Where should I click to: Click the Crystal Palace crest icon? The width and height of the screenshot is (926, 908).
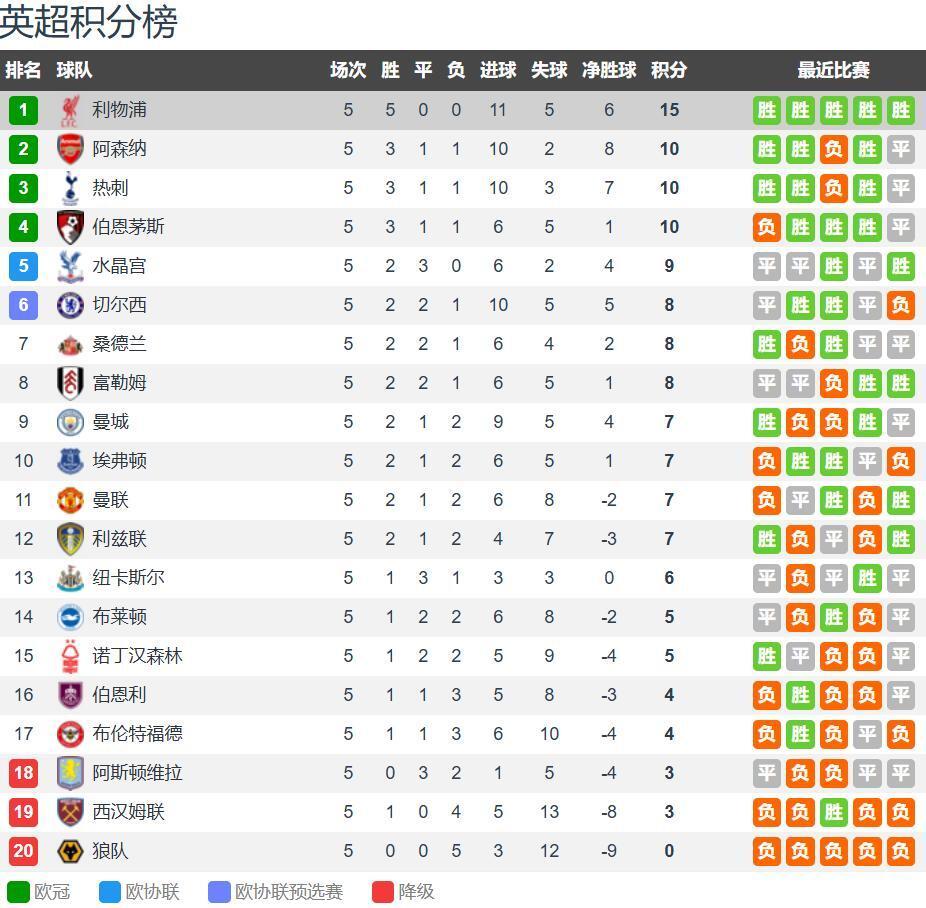click(x=70, y=266)
